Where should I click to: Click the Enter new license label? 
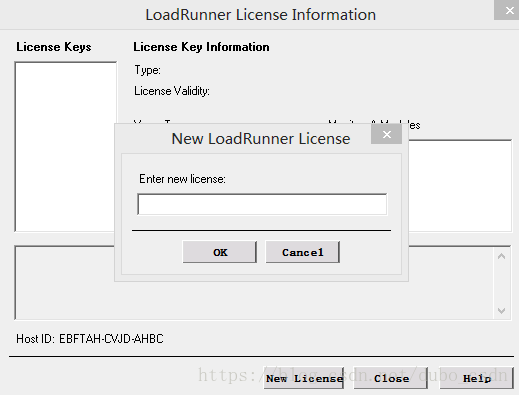182,179
